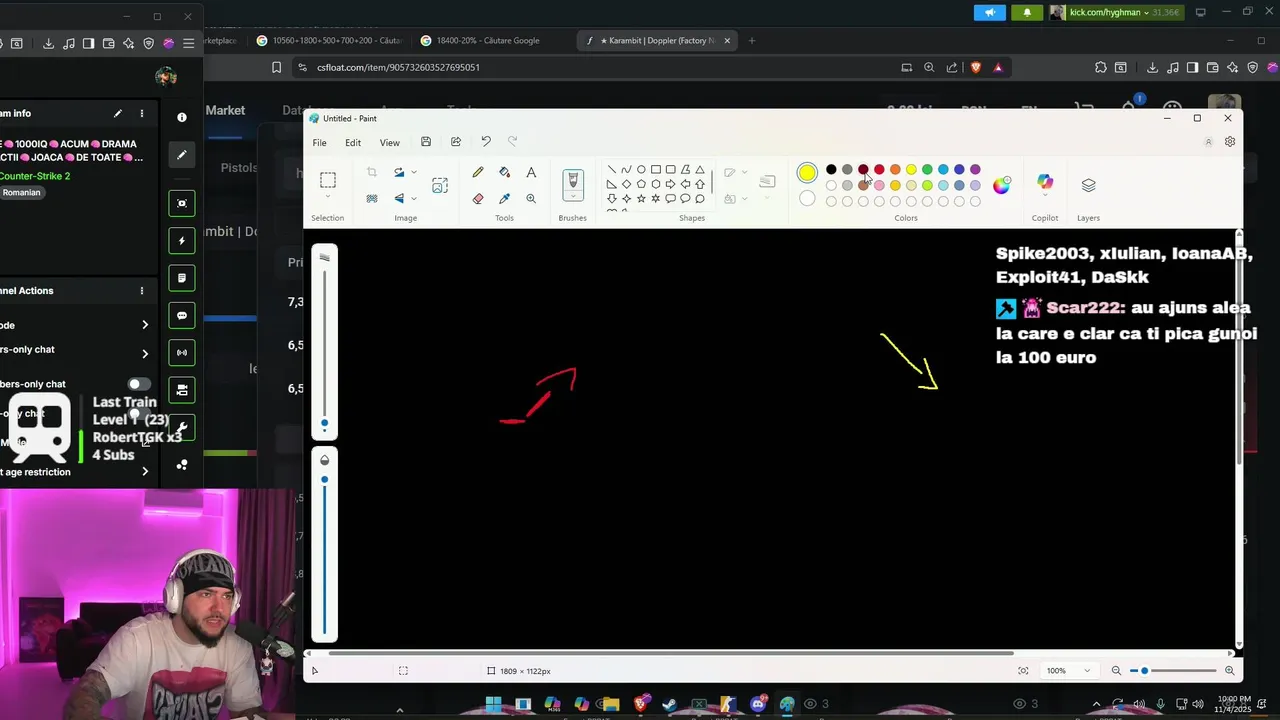Click the Crop icon in Image group
The width and height of the screenshot is (1280, 720).
[x=372, y=173]
